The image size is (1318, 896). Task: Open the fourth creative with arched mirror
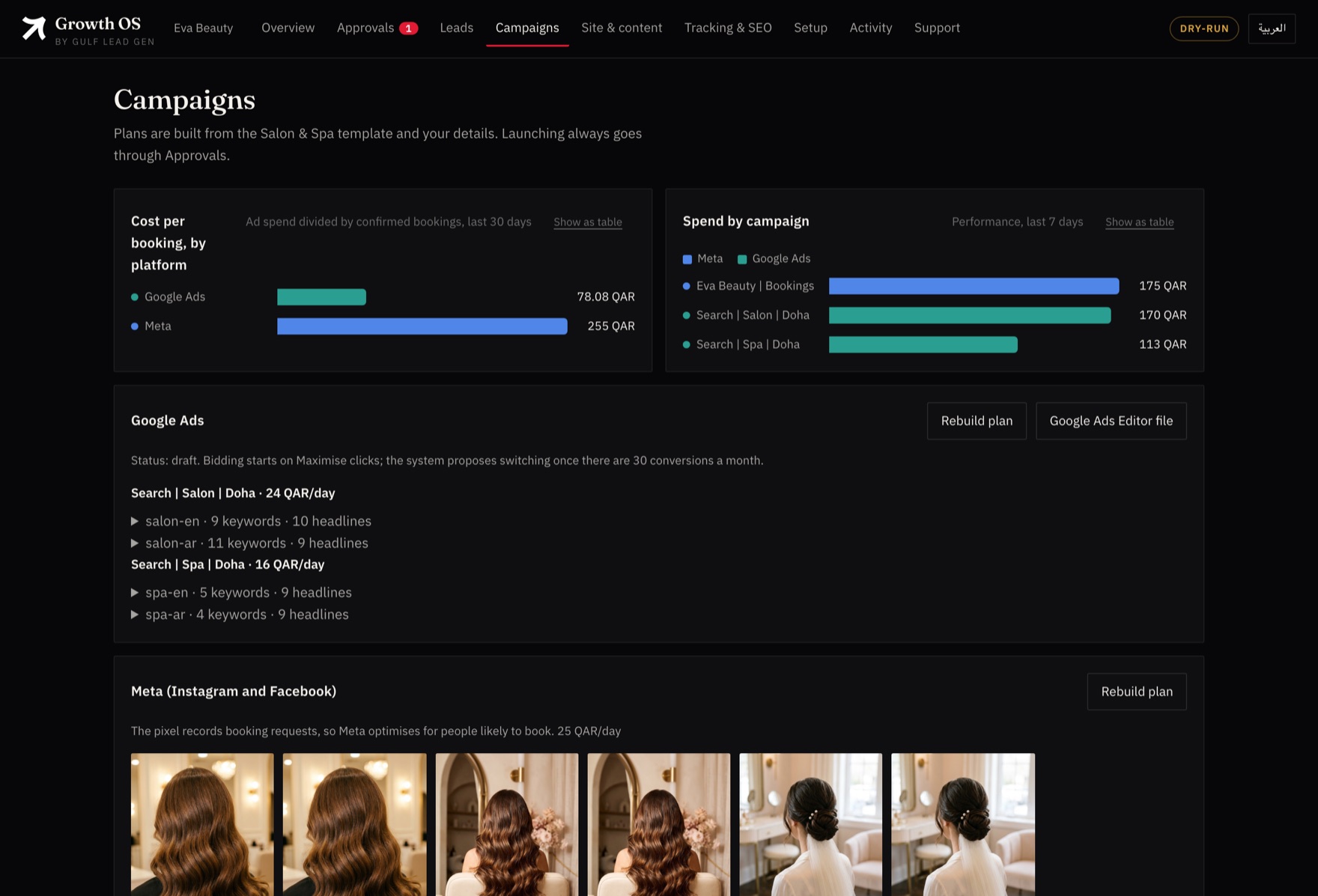click(x=659, y=824)
